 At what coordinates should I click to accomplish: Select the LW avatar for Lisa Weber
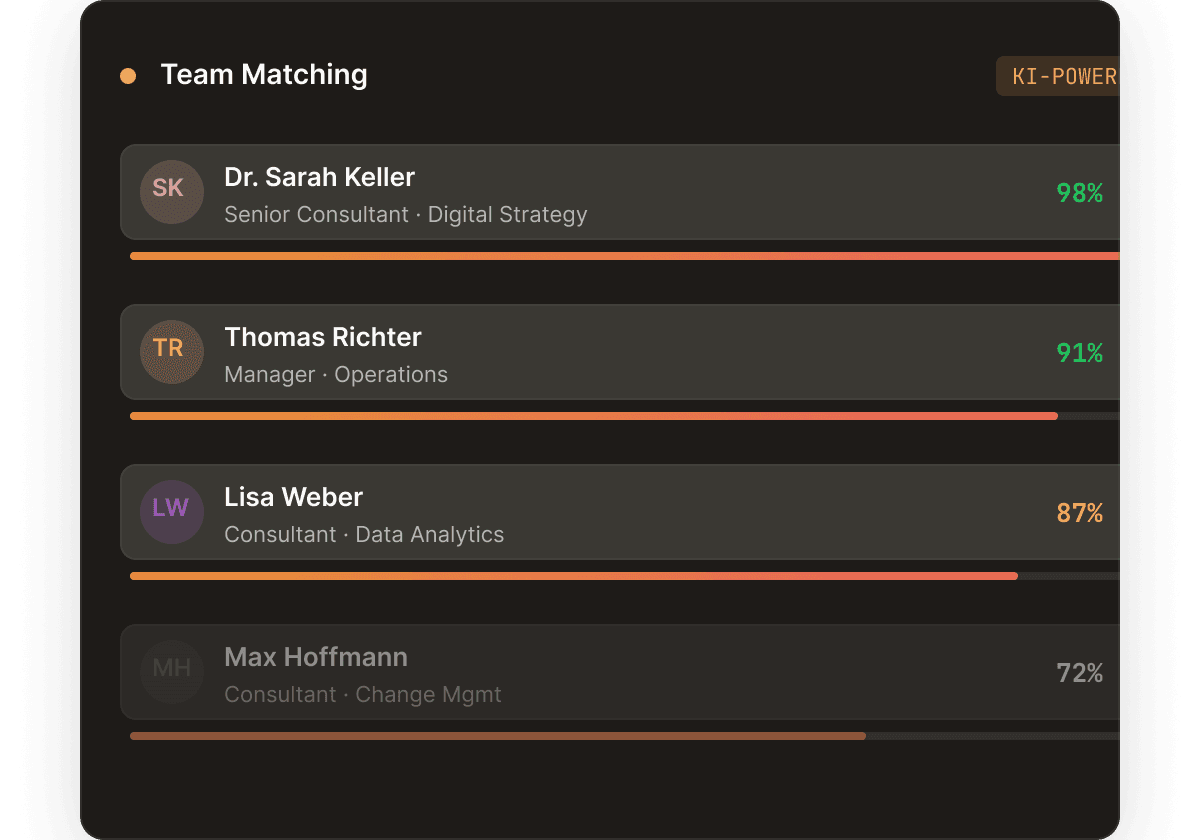[171, 512]
